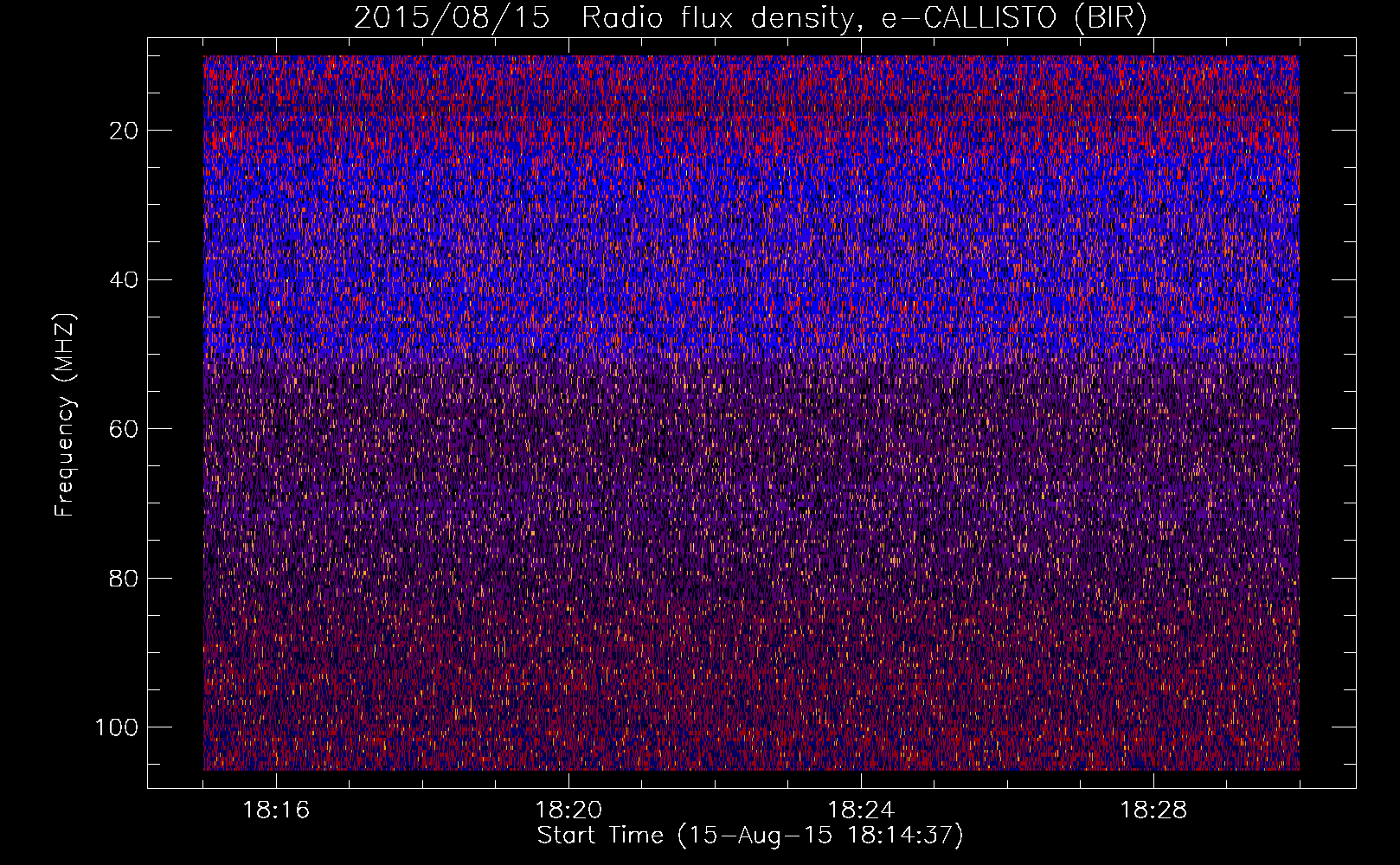Select the '60' frequency tick label
The image size is (1400, 865).
tap(124, 429)
